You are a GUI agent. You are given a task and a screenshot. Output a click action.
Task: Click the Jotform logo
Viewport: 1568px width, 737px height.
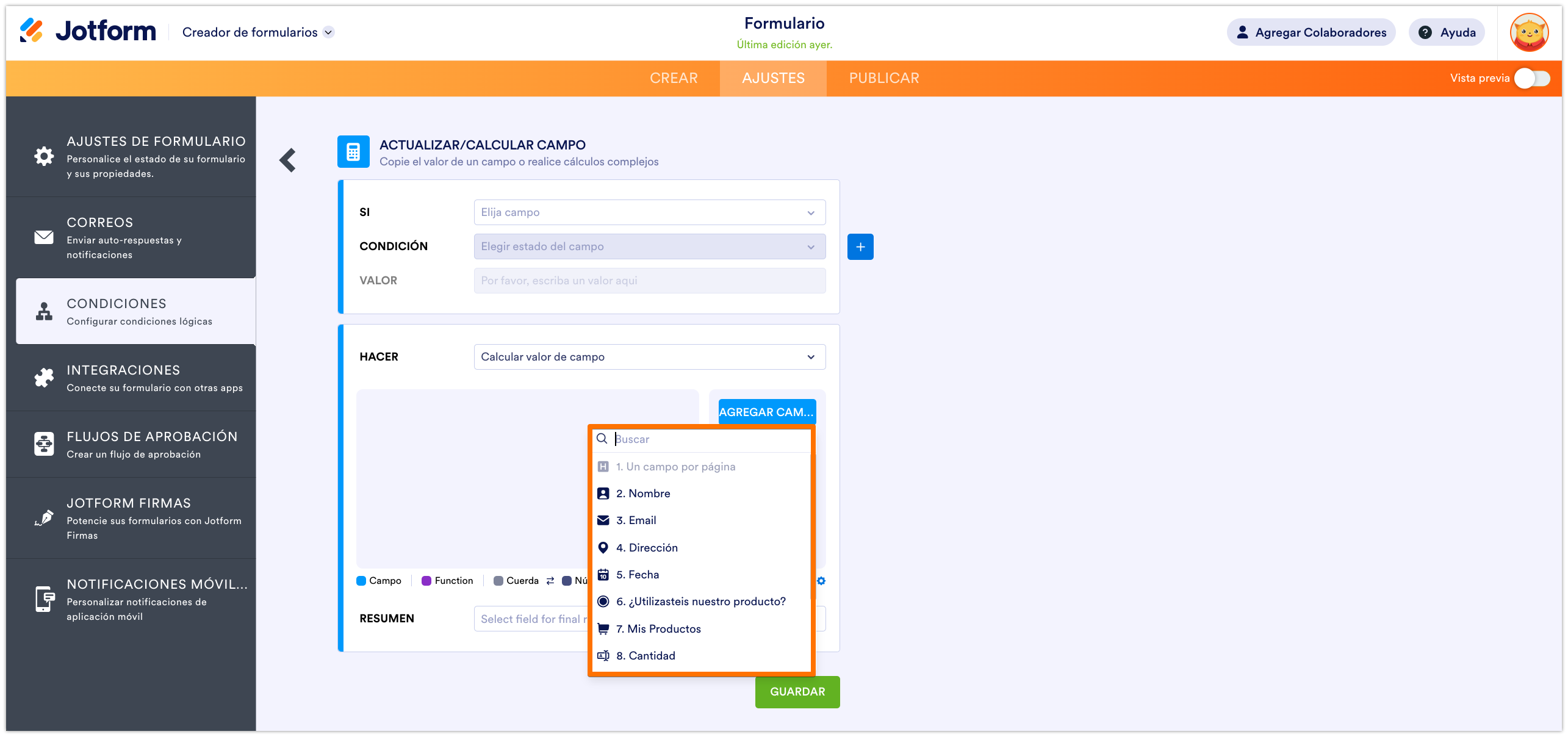pos(88,31)
